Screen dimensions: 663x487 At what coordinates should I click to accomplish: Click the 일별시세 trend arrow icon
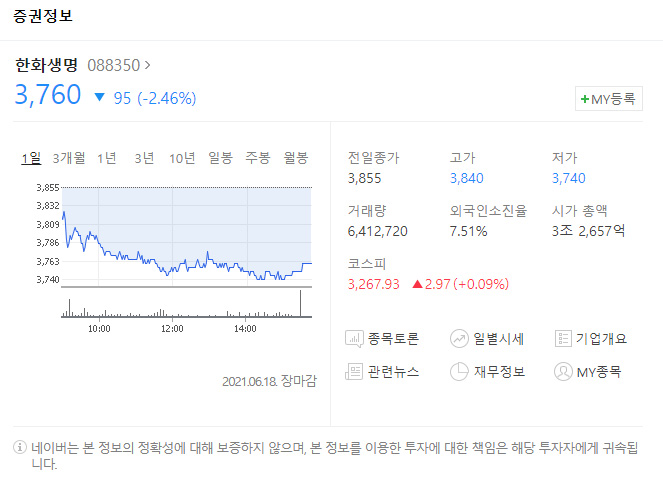click(459, 339)
